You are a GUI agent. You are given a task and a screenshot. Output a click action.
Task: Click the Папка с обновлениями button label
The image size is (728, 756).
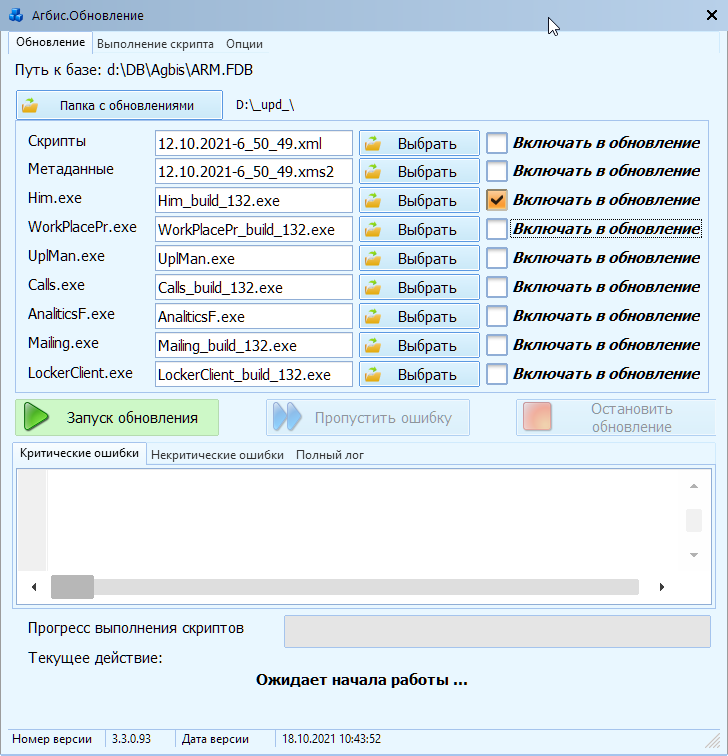pyautogui.click(x=127, y=106)
